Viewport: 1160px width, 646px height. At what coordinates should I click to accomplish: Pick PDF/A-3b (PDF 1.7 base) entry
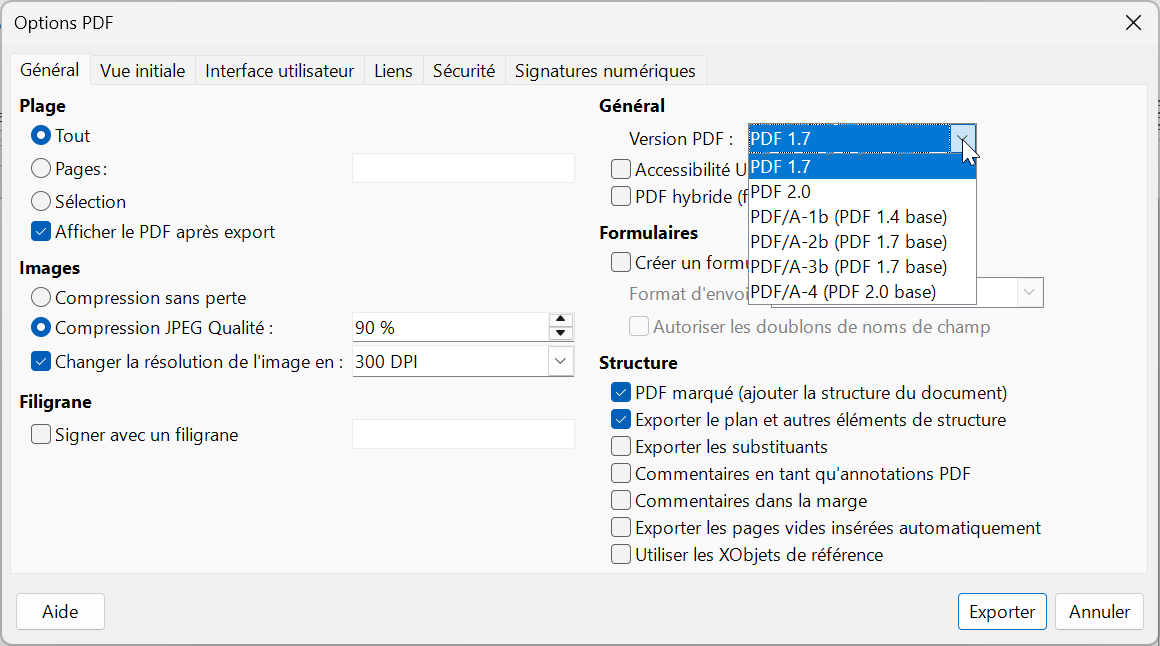coord(848,267)
